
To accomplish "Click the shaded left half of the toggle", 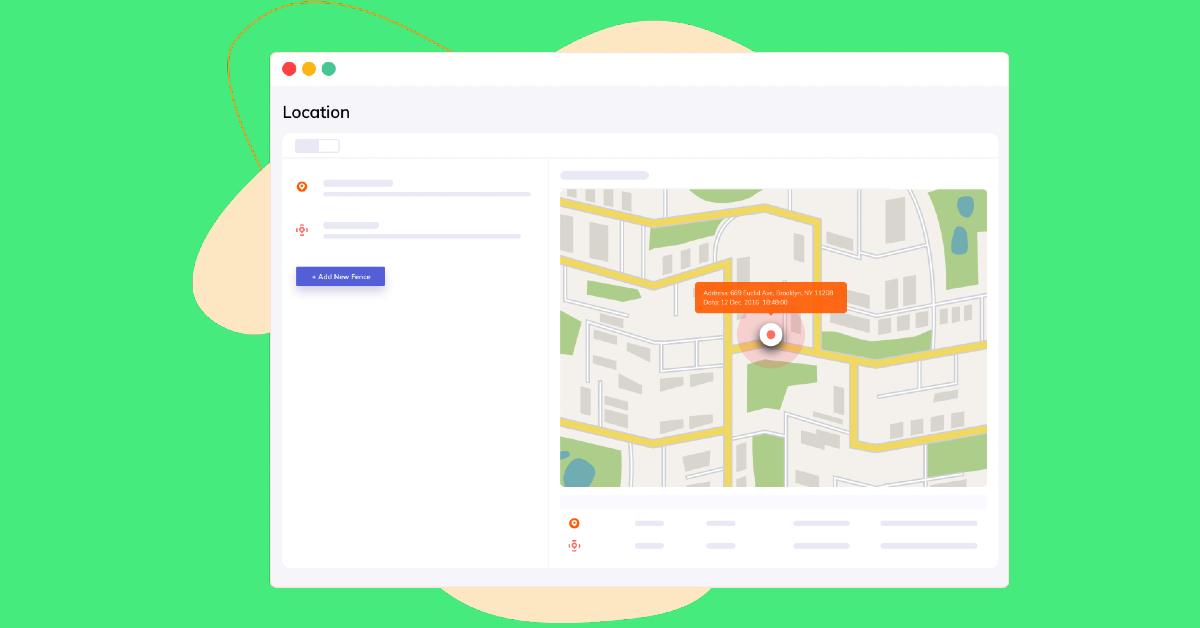I will click(x=307, y=146).
